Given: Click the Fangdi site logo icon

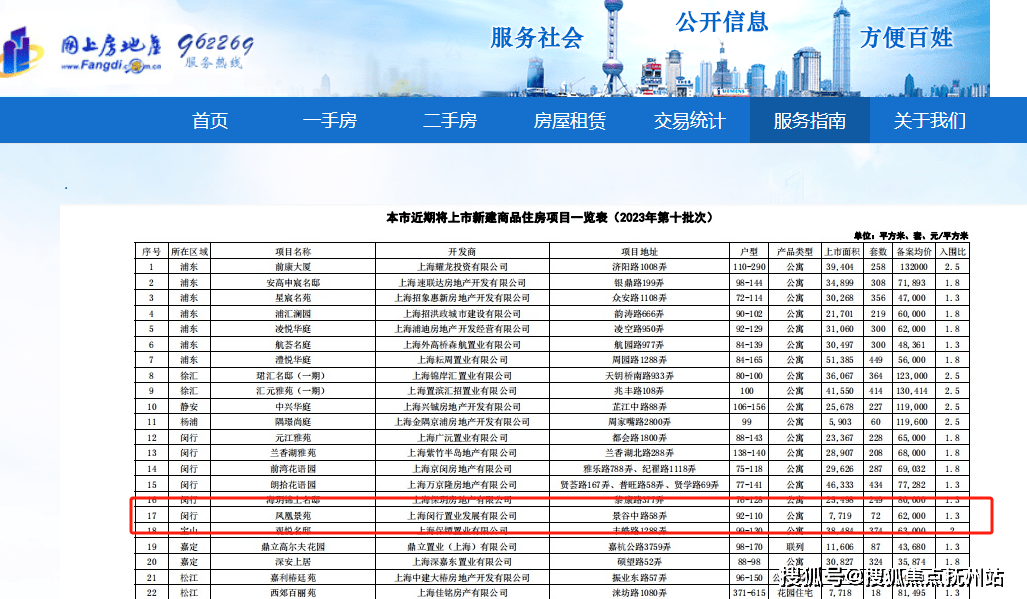Looking at the screenshot, I should pos(20,50).
